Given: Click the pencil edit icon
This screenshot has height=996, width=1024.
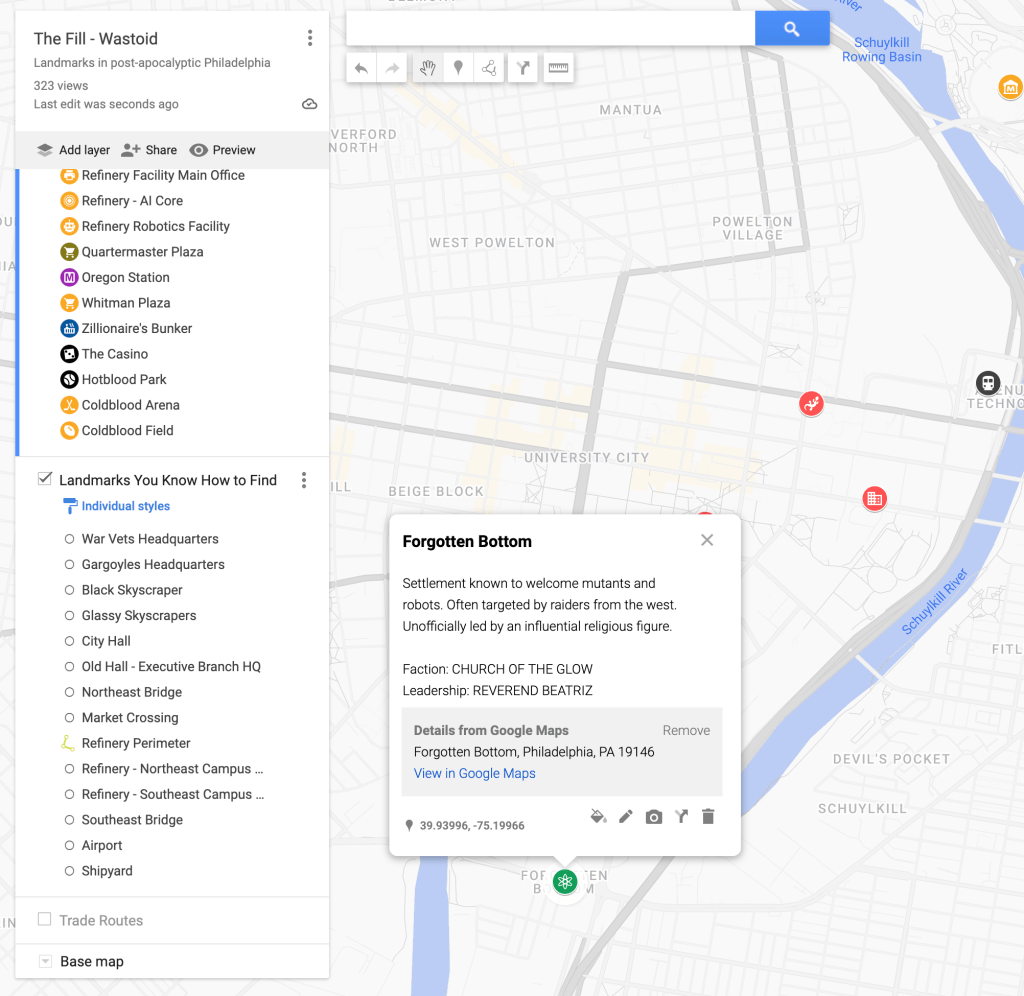Looking at the screenshot, I should point(626,816).
